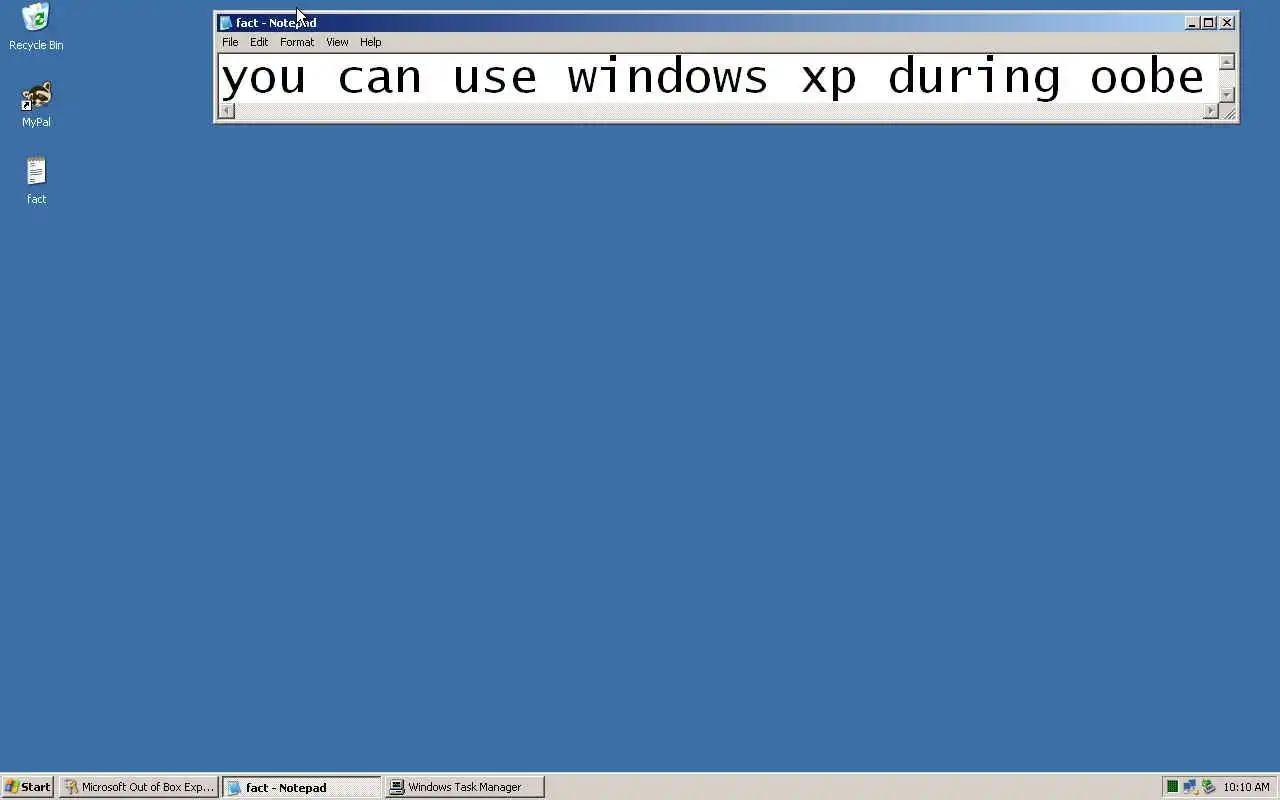Viewport: 1280px width, 800px height.
Task: Click the vertical scrollbar down arrow in Notepad
Action: 1227,95
